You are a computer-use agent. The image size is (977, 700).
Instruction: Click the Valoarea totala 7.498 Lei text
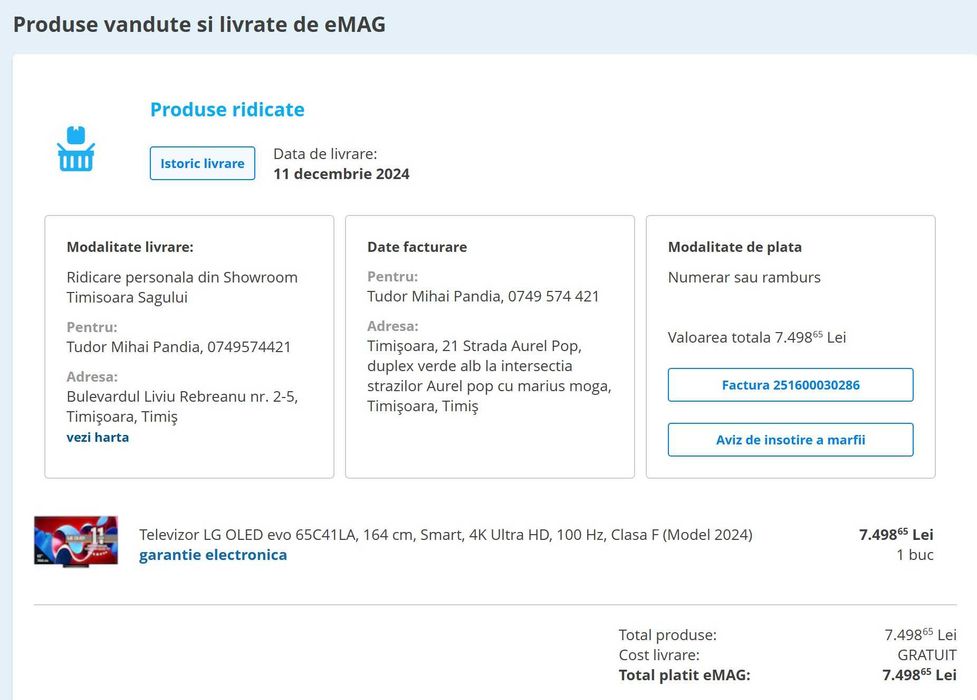coord(757,337)
